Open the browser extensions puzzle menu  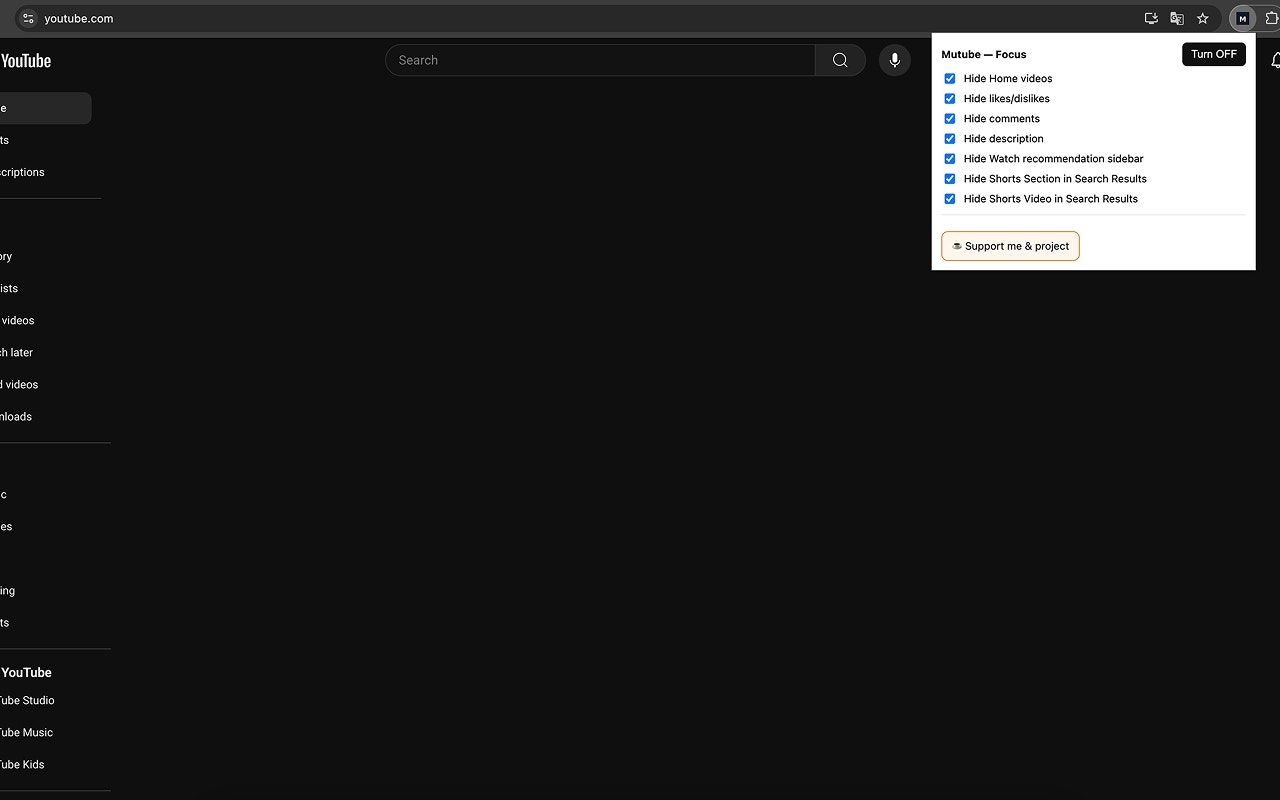point(1271,18)
